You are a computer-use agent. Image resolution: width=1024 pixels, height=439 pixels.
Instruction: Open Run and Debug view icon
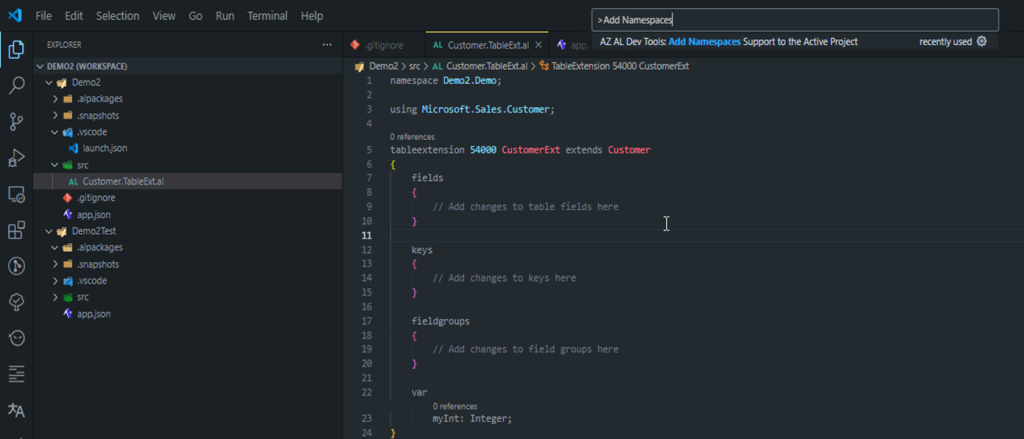point(16,157)
